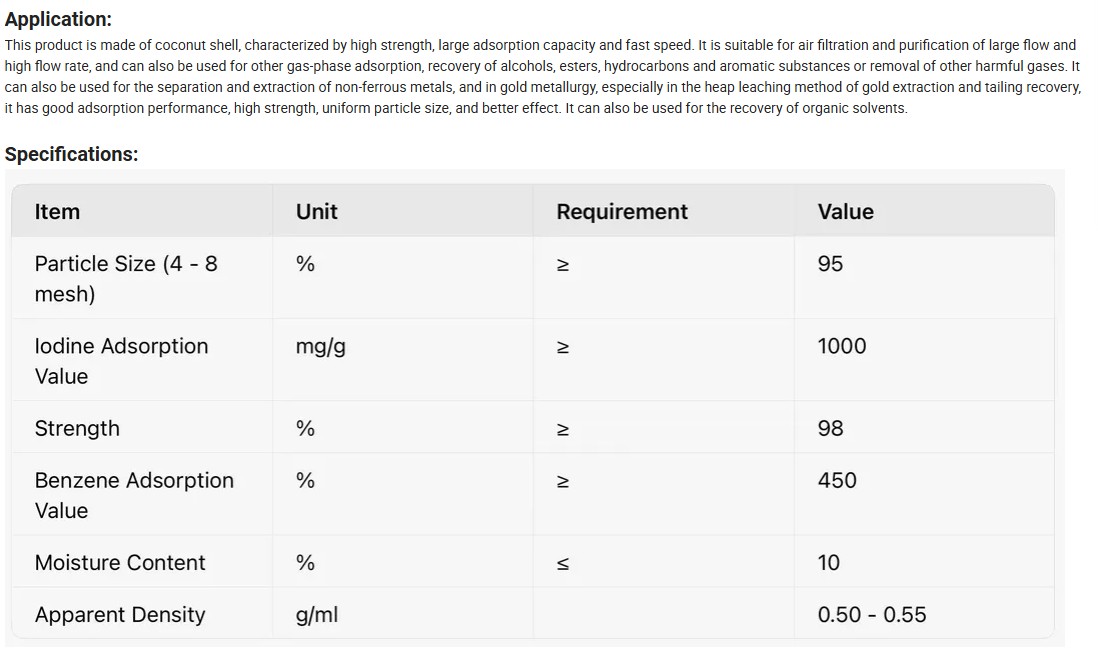Click the mg/g unit cell

[321, 346]
